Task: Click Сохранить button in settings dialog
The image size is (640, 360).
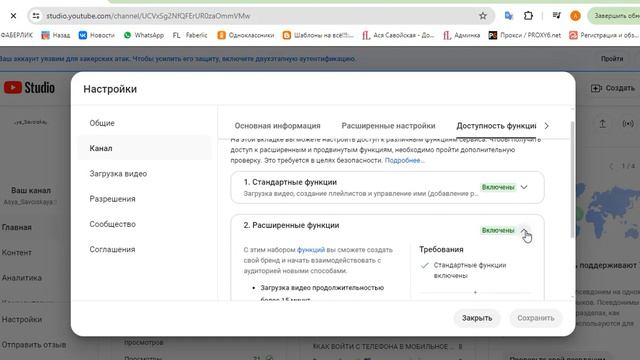Action: (x=536, y=318)
